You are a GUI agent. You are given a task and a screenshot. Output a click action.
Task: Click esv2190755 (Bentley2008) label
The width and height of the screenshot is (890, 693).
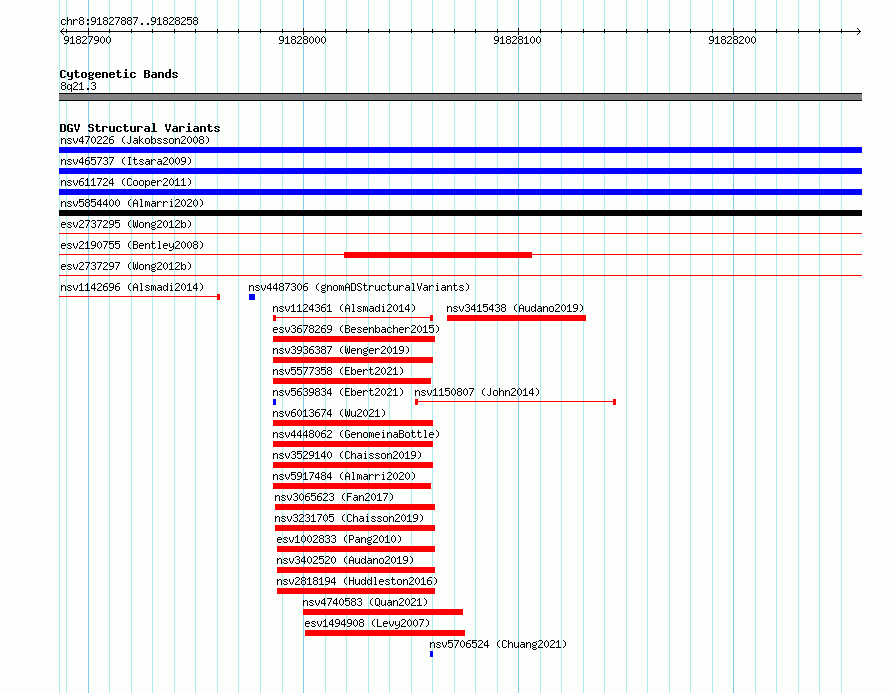pyautogui.click(x=132, y=245)
